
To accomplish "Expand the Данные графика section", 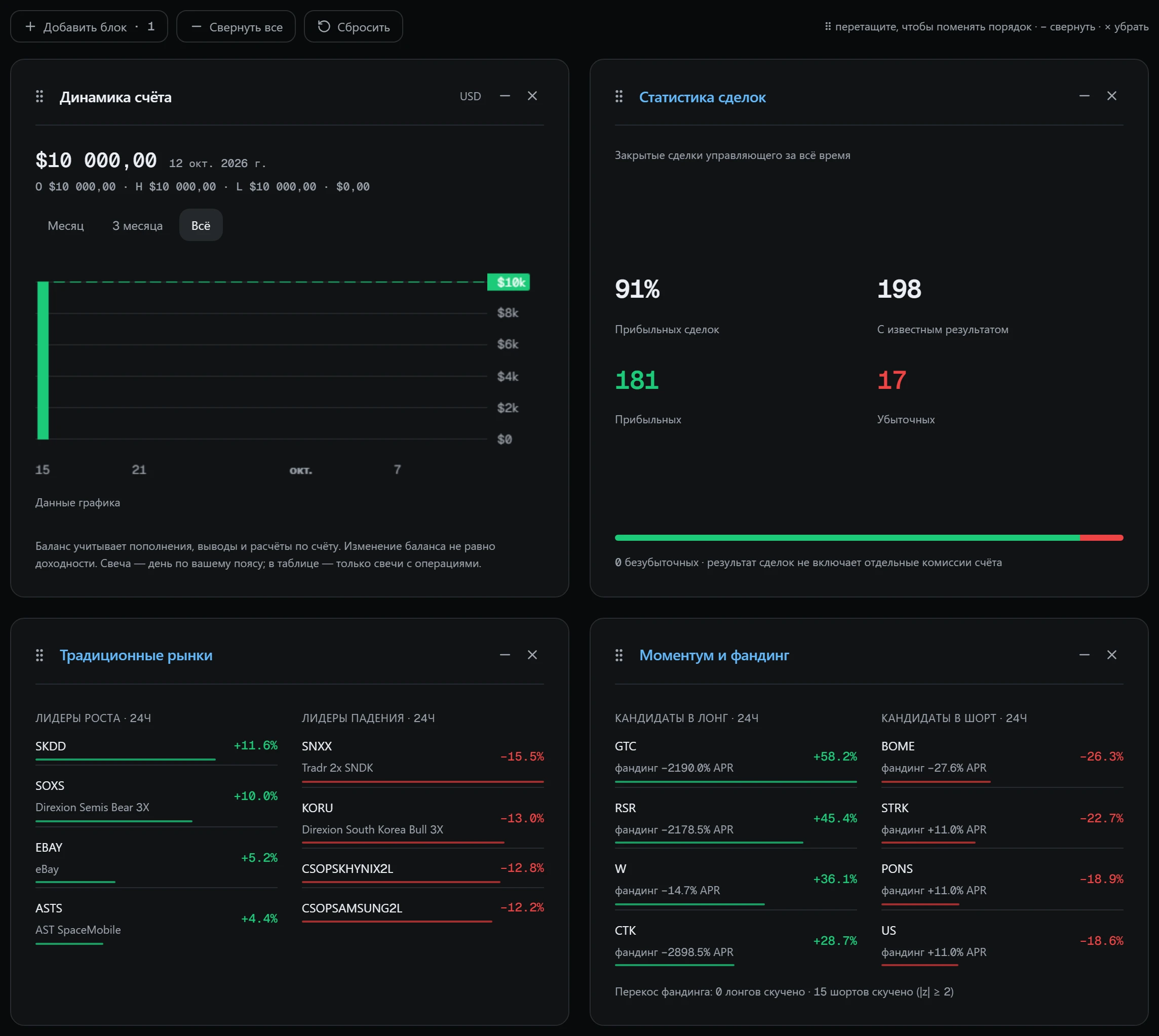I will coord(78,503).
